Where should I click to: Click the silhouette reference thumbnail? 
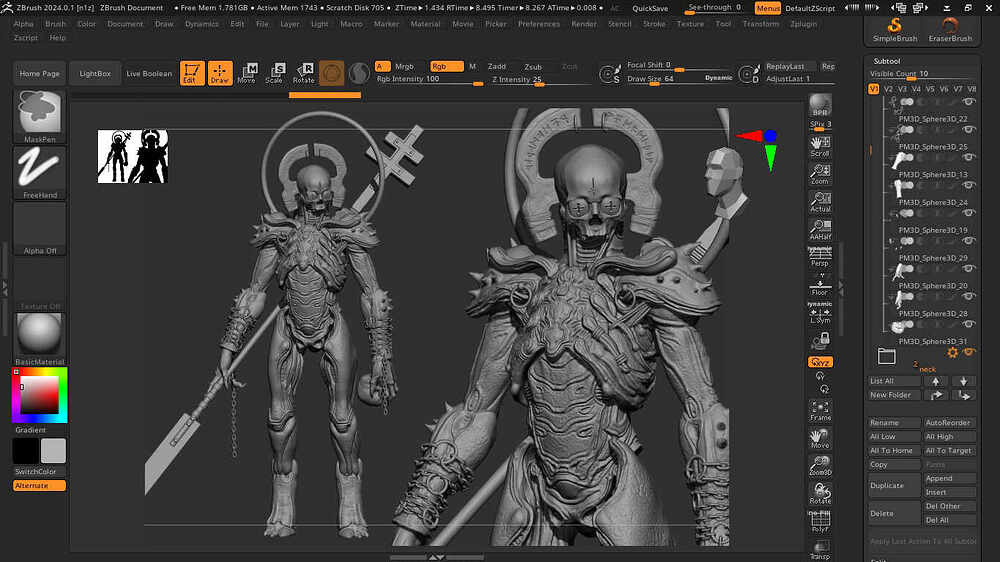click(133, 156)
